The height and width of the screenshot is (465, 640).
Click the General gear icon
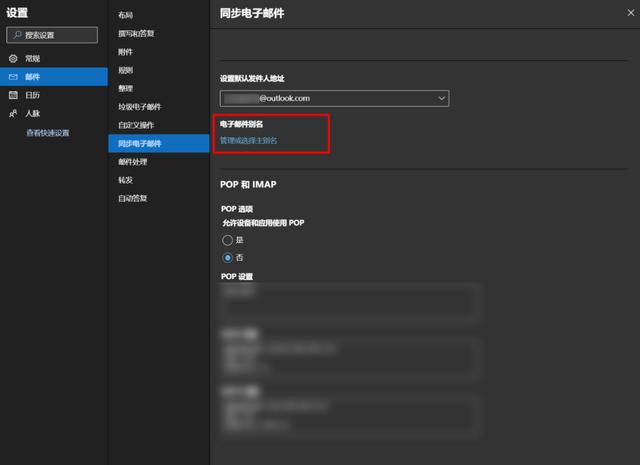pos(13,58)
